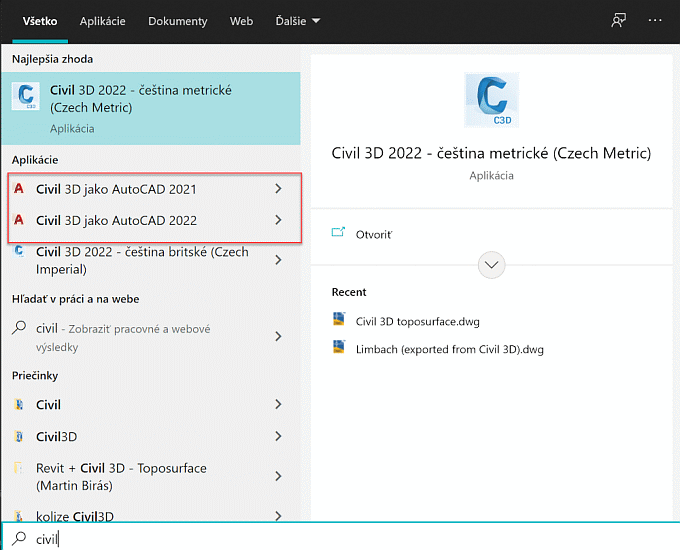
Task: Open recent file Limbach (exported from Civil 3D).dwg
Action: [450, 349]
